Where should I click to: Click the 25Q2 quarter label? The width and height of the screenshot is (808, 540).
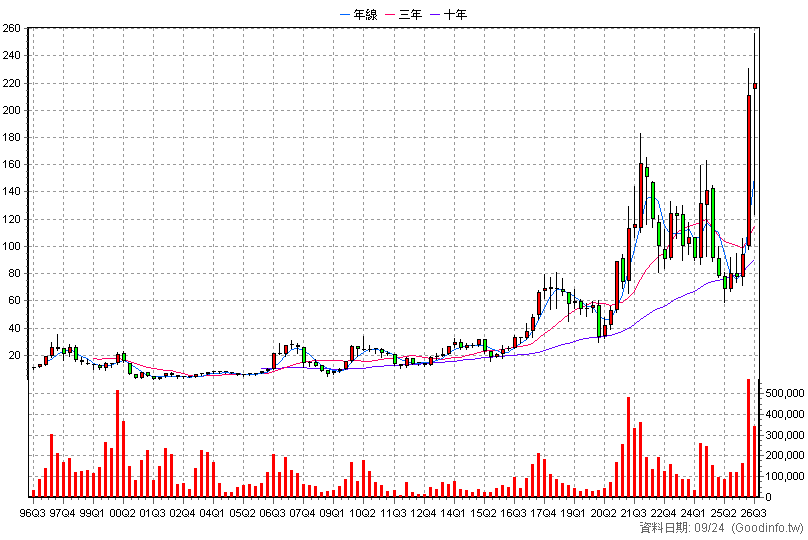723,514
